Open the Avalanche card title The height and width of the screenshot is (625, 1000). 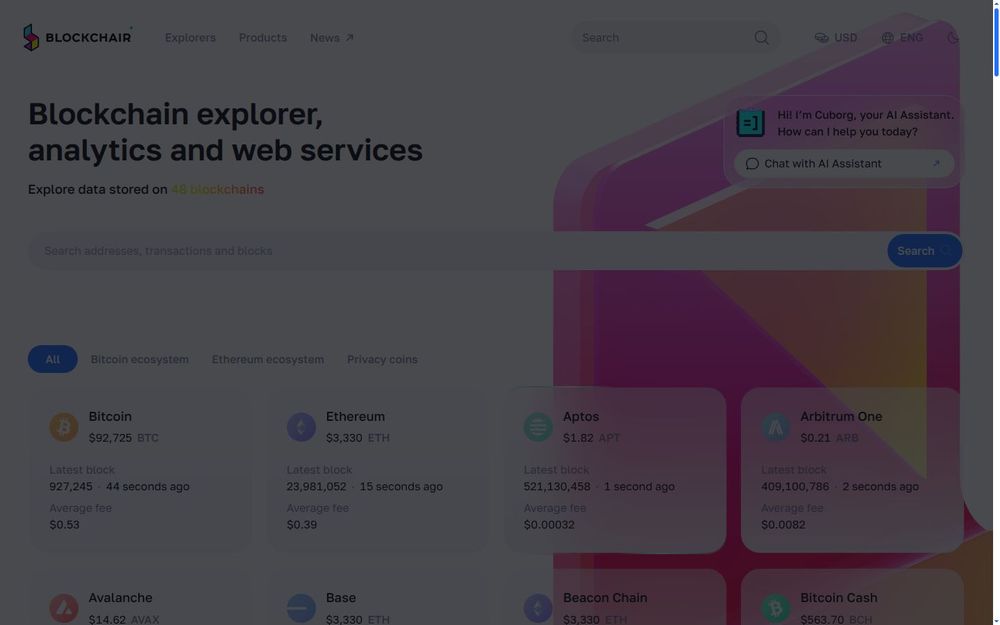tap(121, 598)
